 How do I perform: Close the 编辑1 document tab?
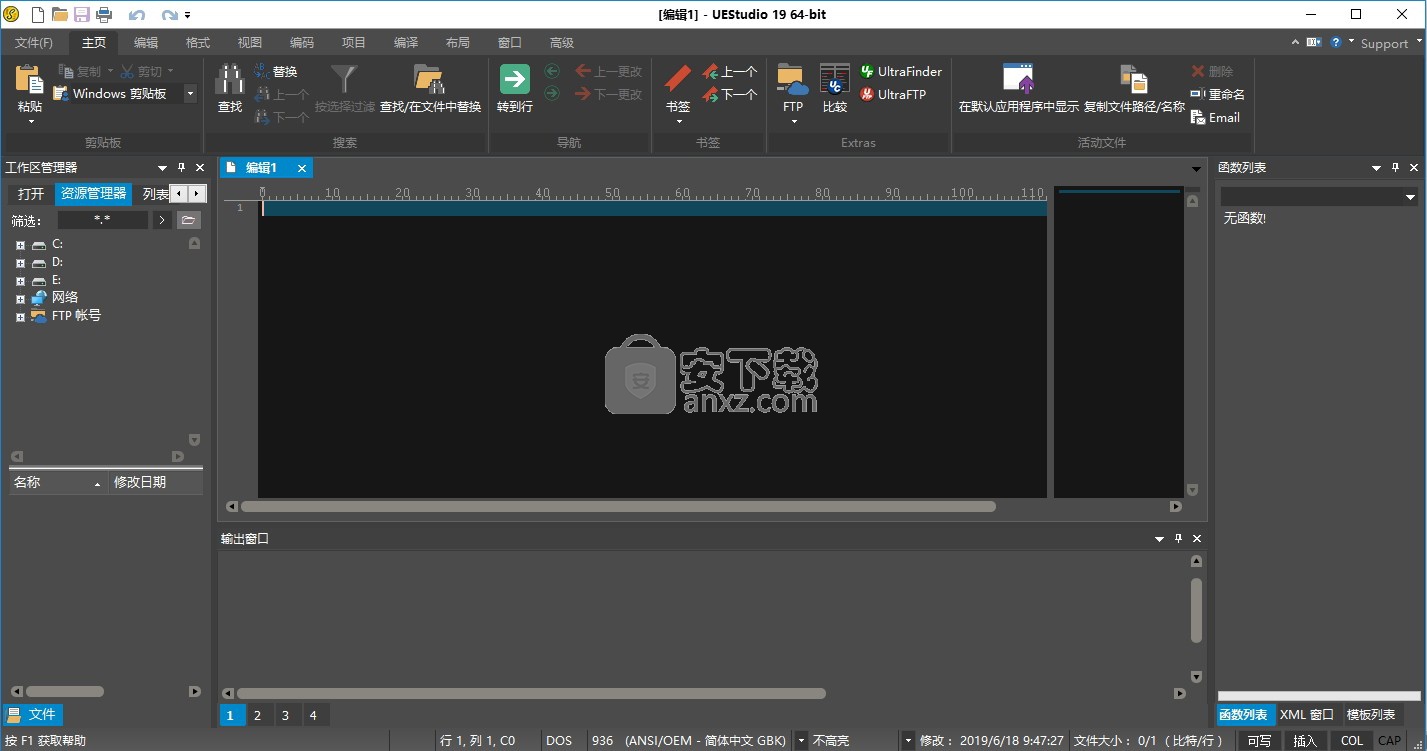[302, 168]
